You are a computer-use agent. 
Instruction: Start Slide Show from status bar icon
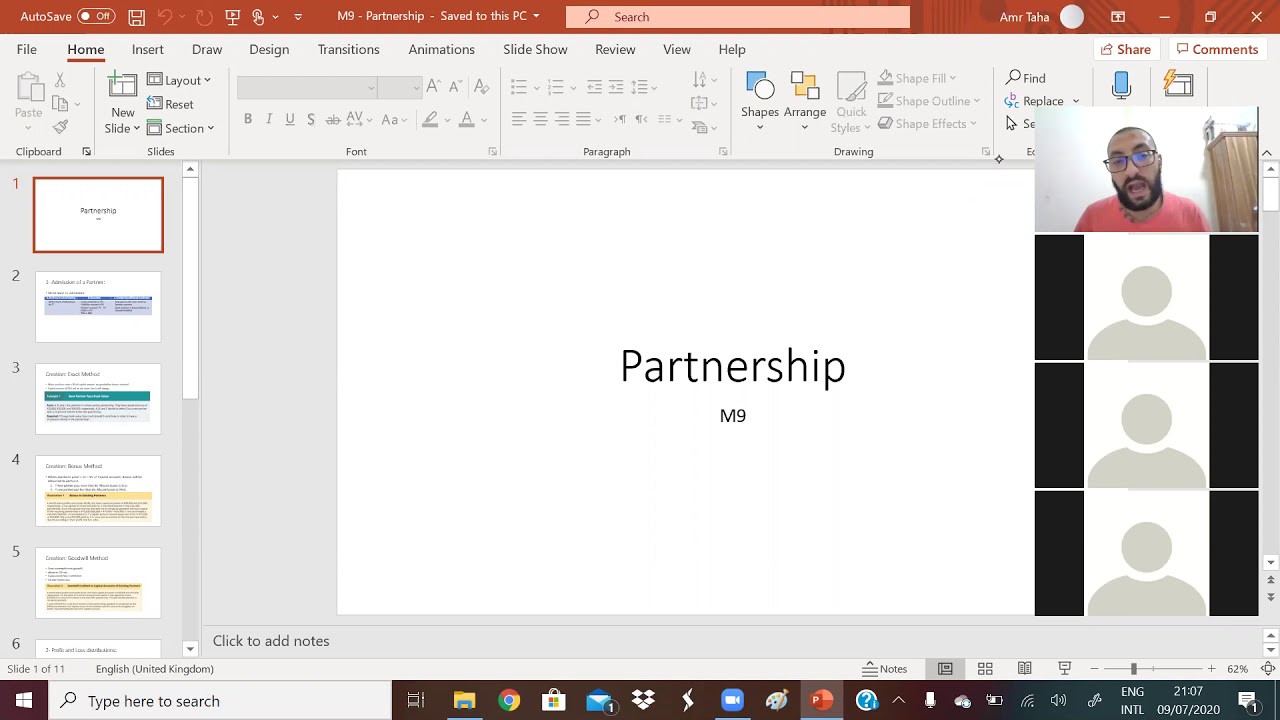pyautogui.click(x=1065, y=669)
